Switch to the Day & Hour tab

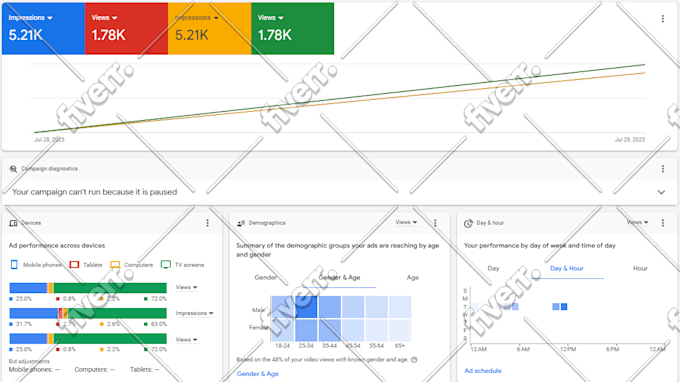(x=567, y=268)
